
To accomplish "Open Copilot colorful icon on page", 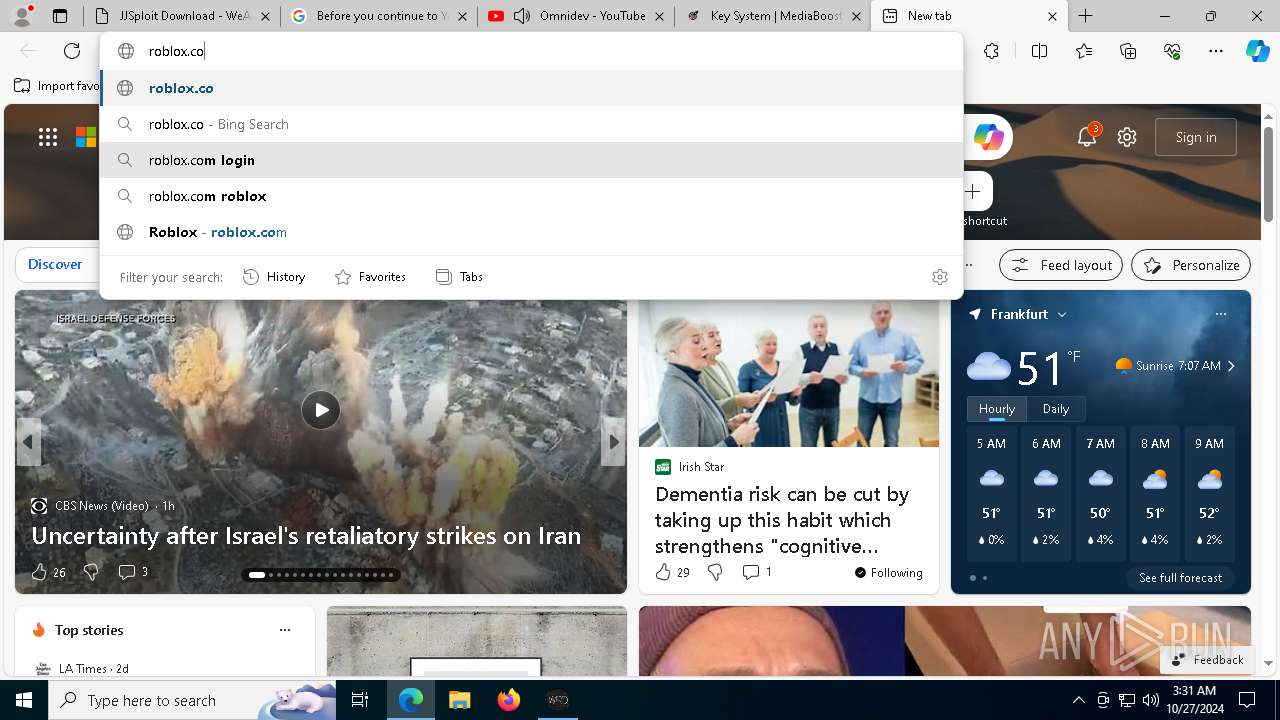I will 988,137.
